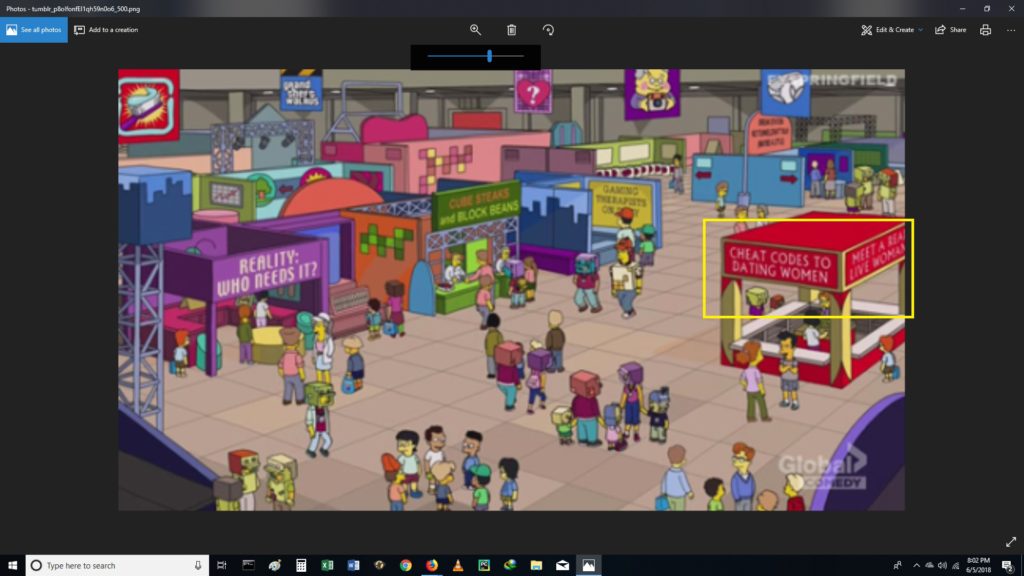This screenshot has height=576, width=1024.
Task: Share this photo
Action: pos(950,30)
